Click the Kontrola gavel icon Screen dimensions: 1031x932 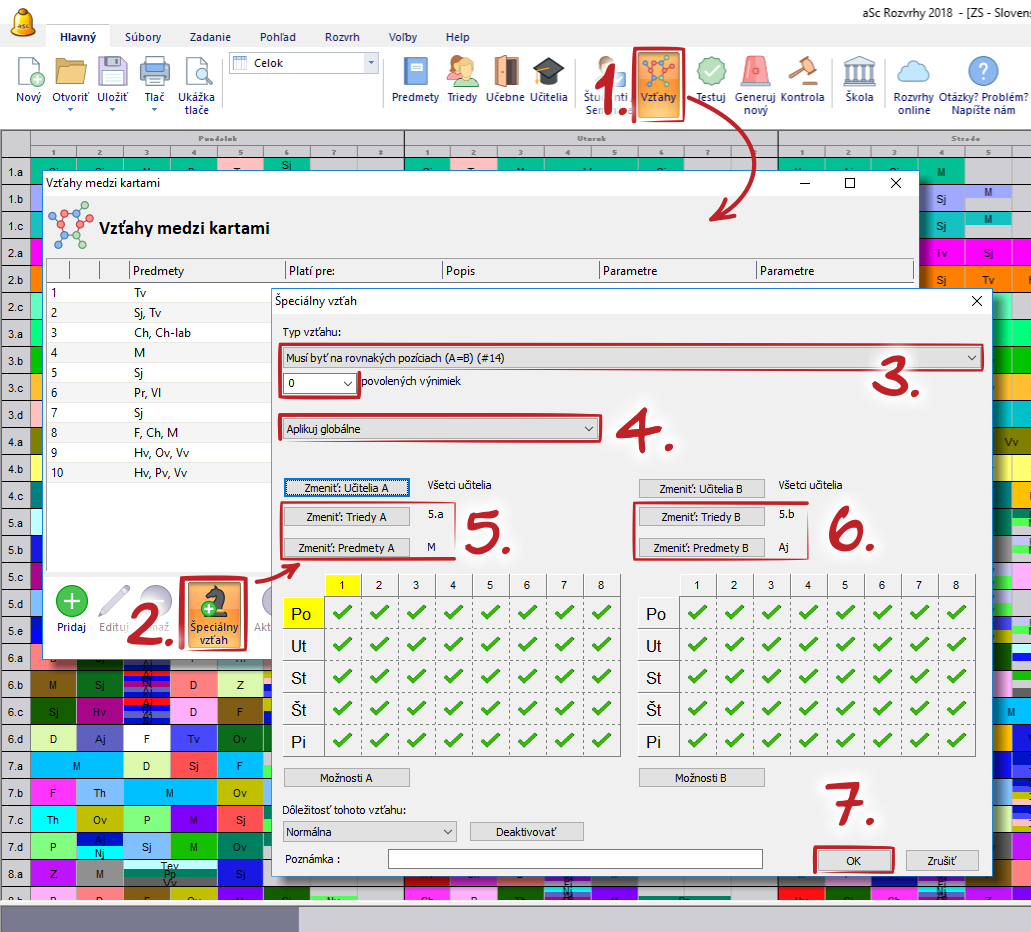coord(801,72)
